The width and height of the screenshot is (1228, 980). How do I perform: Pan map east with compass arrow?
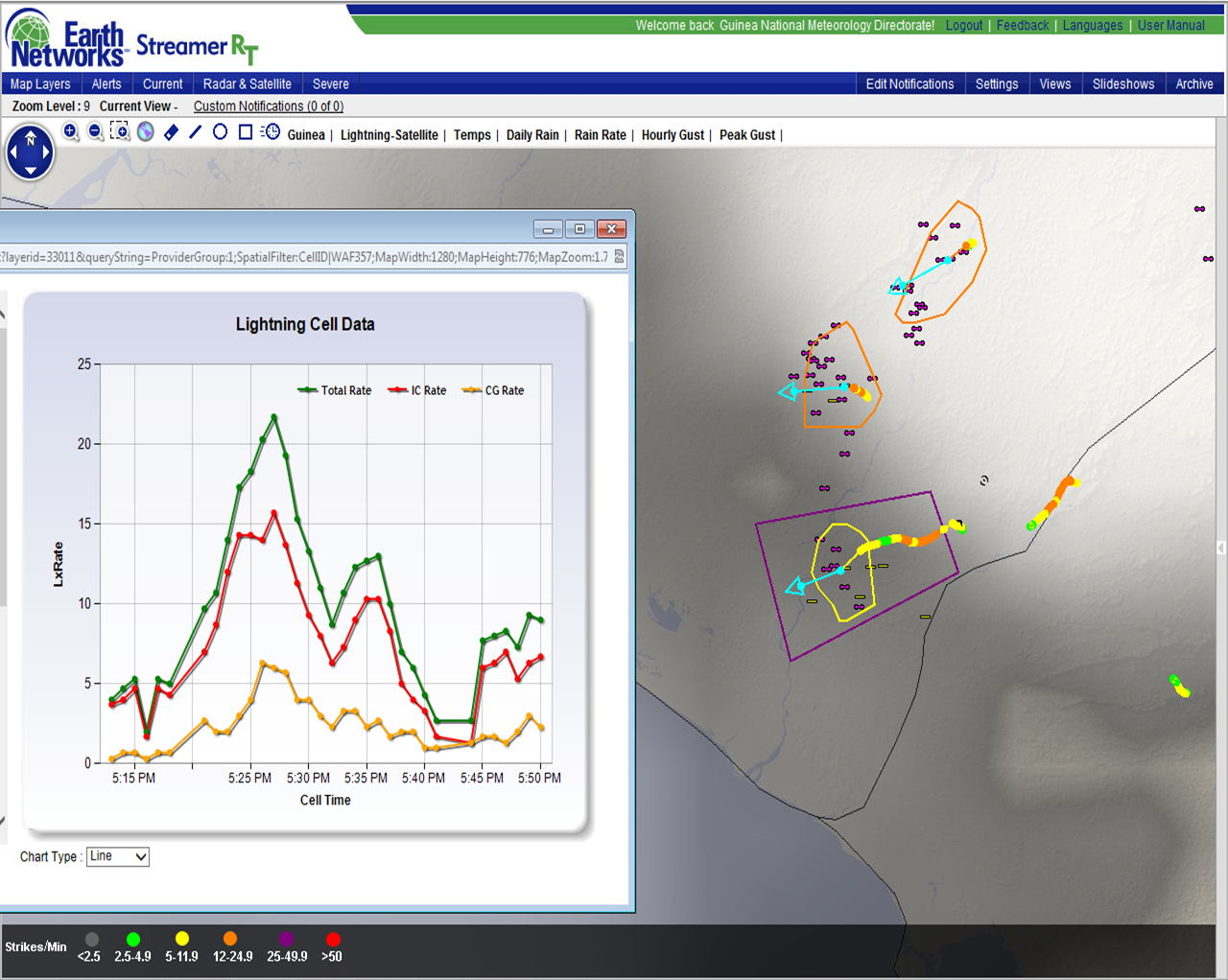tap(45, 152)
